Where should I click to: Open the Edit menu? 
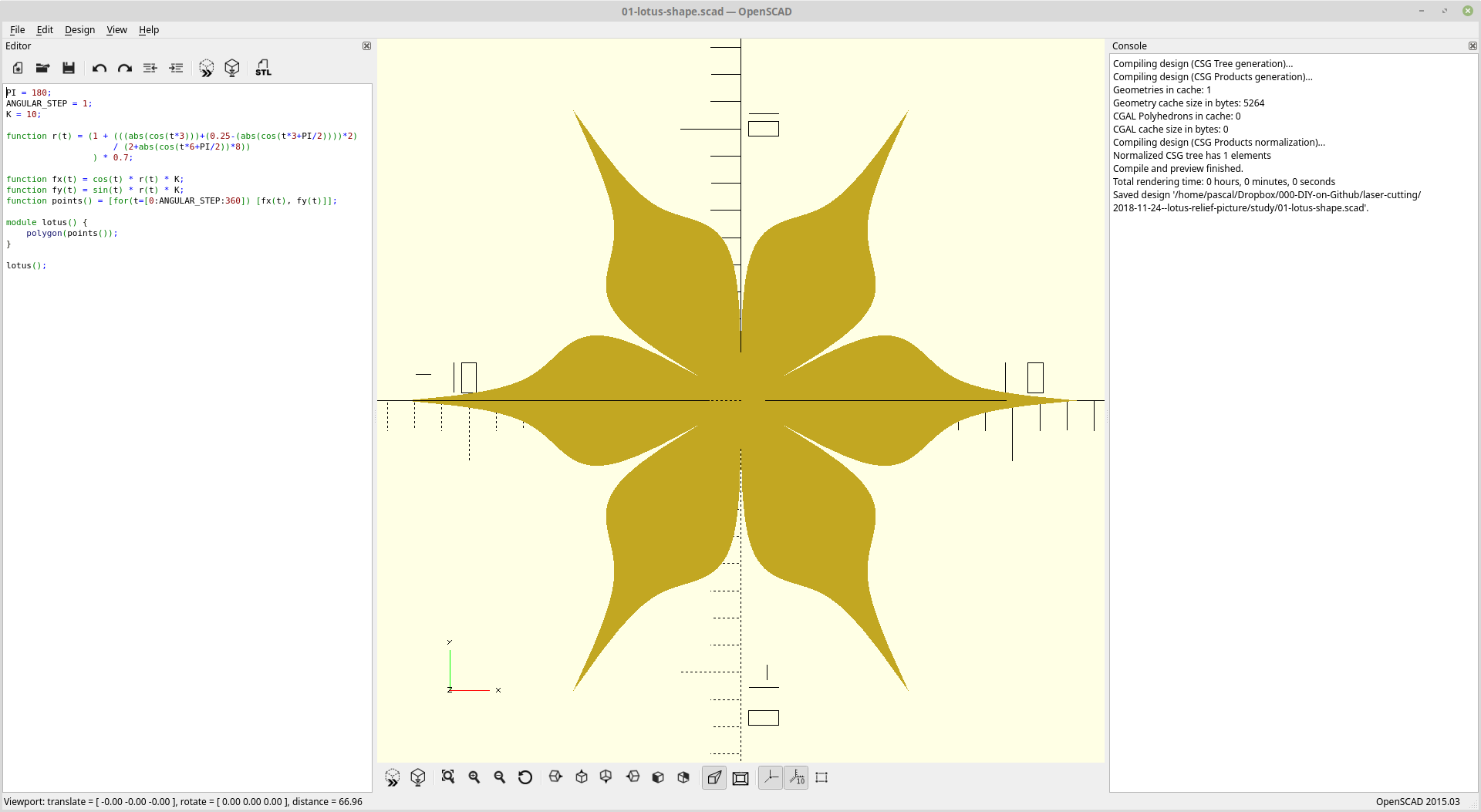pyautogui.click(x=44, y=30)
